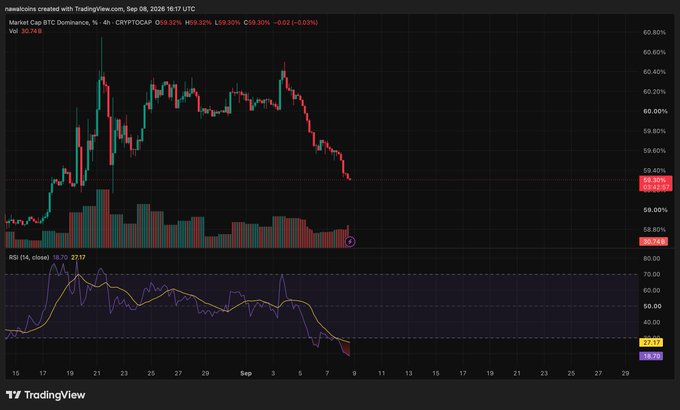Image resolution: width=680 pixels, height=410 pixels.
Task: Click the open value O59.32%
Action: (x=168, y=23)
